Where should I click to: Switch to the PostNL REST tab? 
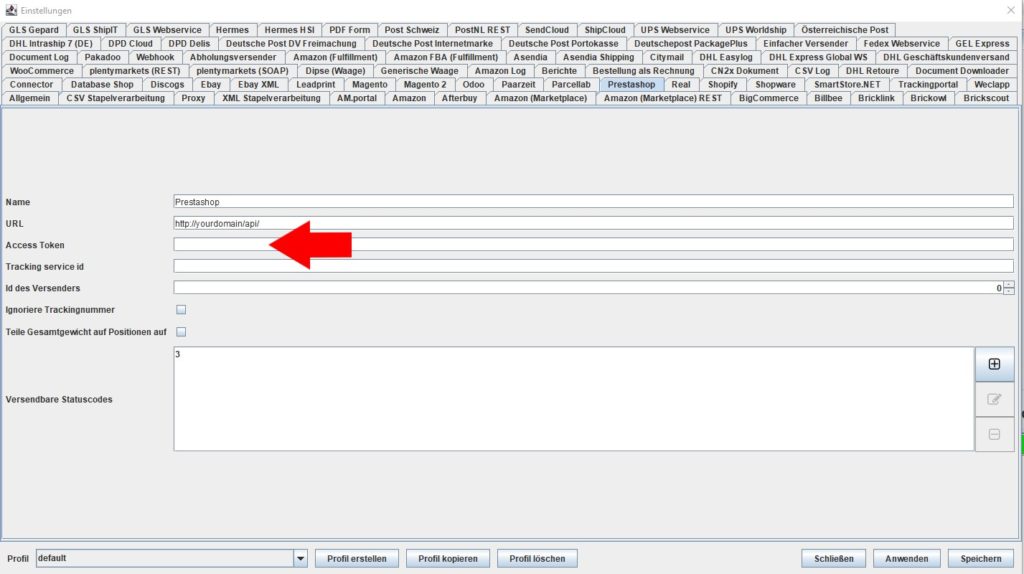coord(482,29)
